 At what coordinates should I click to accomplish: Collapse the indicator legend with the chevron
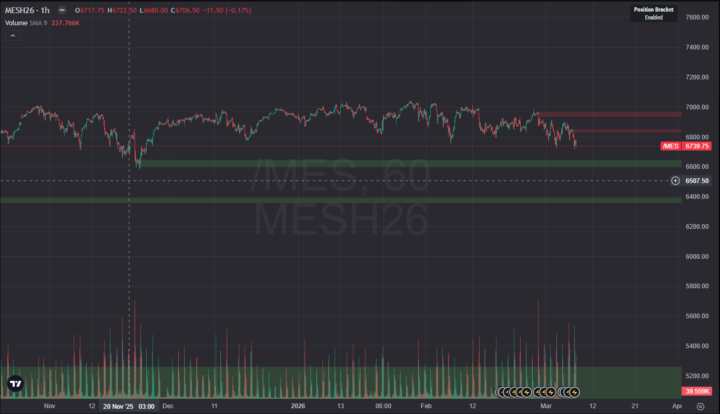click(x=13, y=36)
